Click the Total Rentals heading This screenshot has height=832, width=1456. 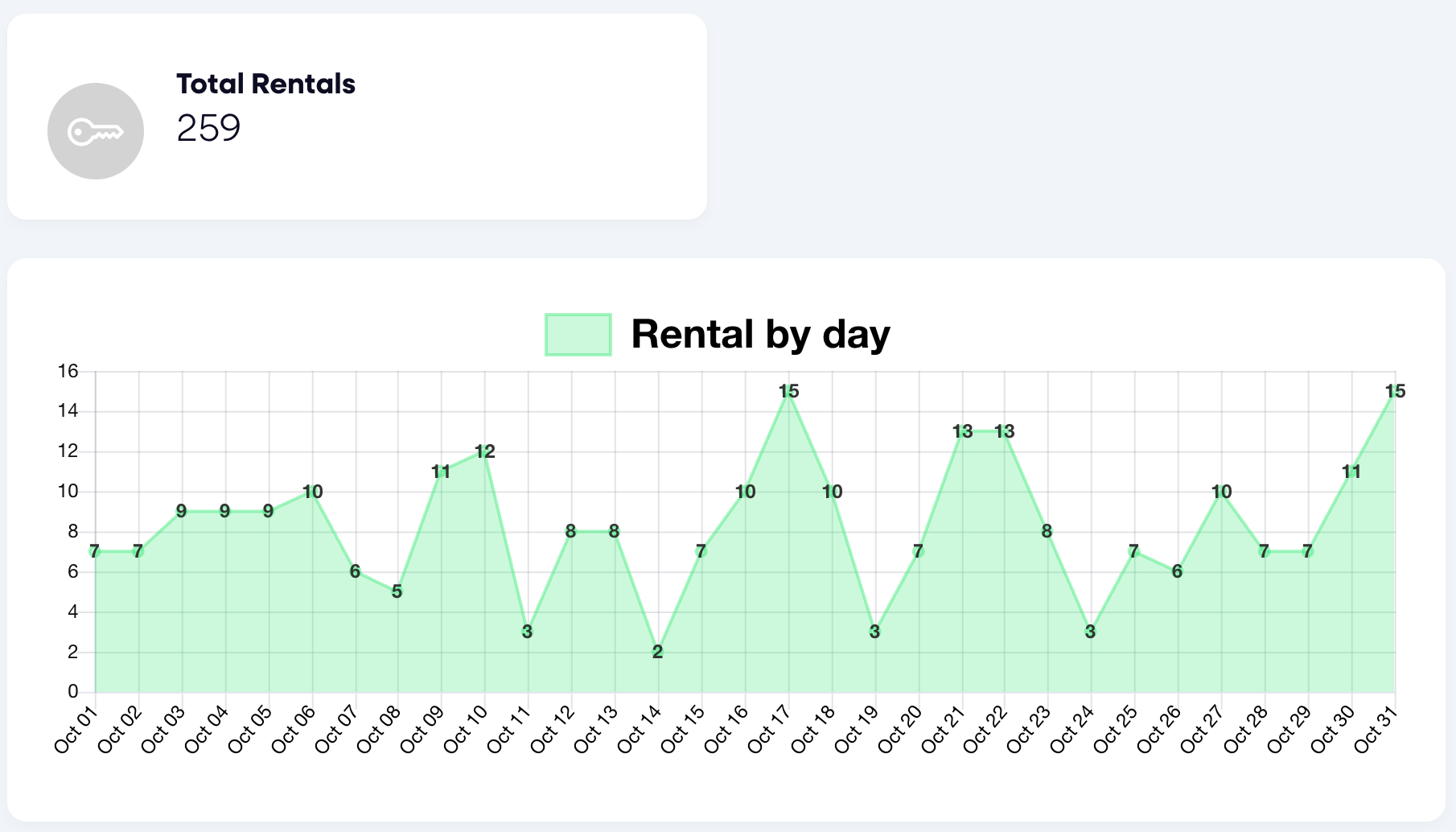[x=265, y=84]
